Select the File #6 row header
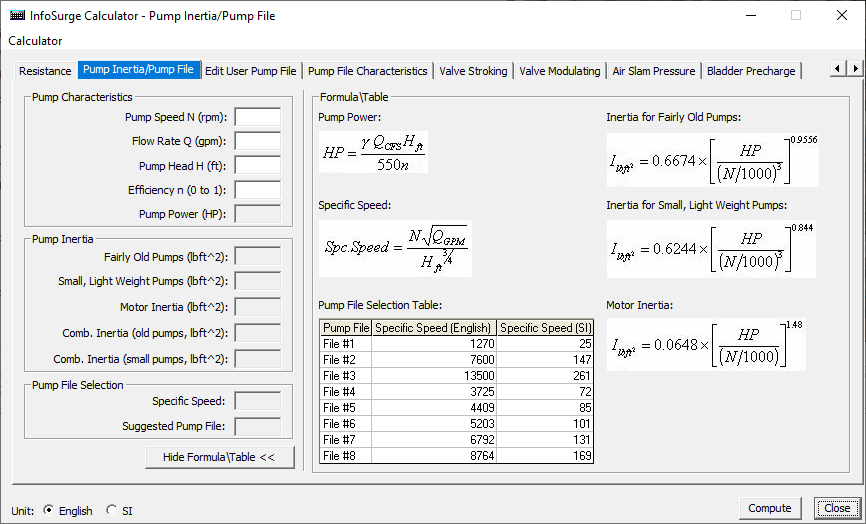 [x=346, y=424]
